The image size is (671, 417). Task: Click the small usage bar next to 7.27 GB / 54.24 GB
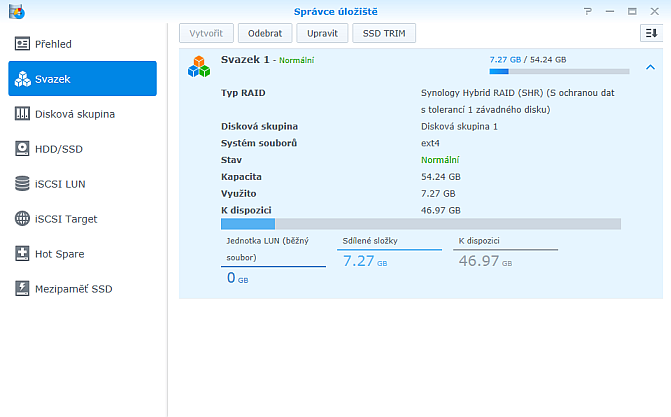(559, 71)
